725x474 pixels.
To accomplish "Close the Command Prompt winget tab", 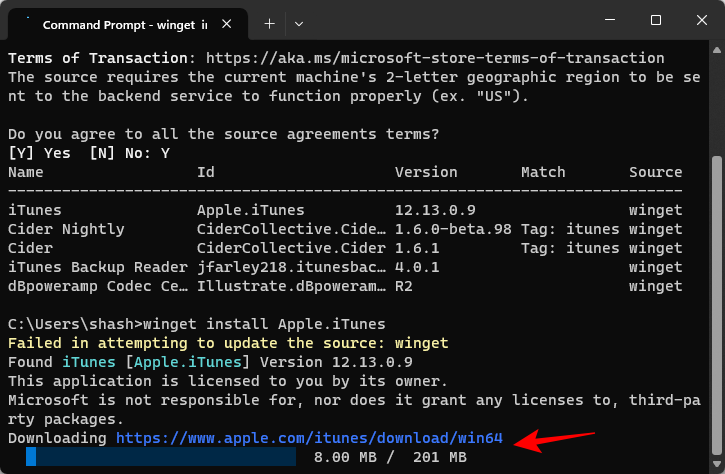I will [x=231, y=22].
